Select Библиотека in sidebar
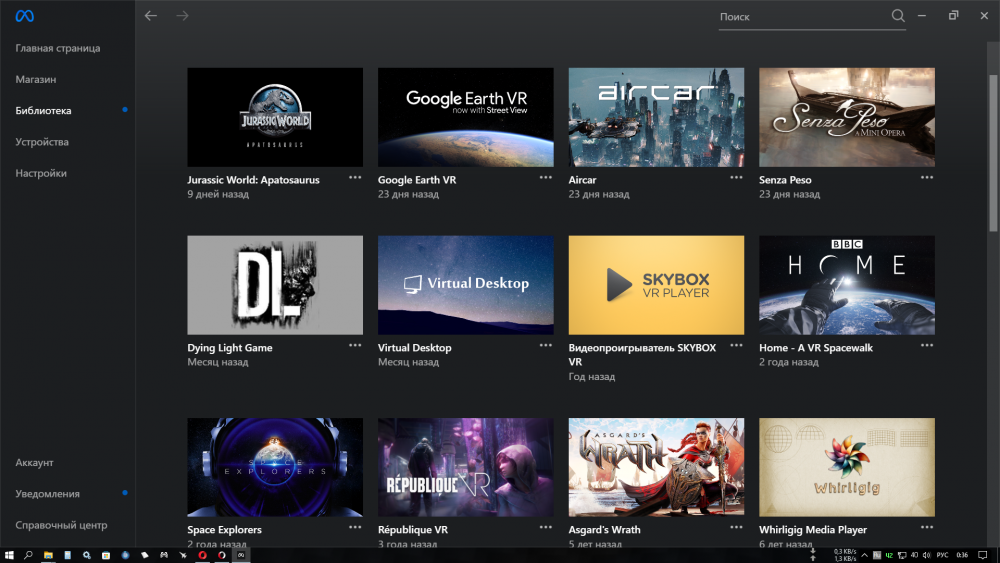Viewport: 1000px width, 563px height. [x=43, y=111]
